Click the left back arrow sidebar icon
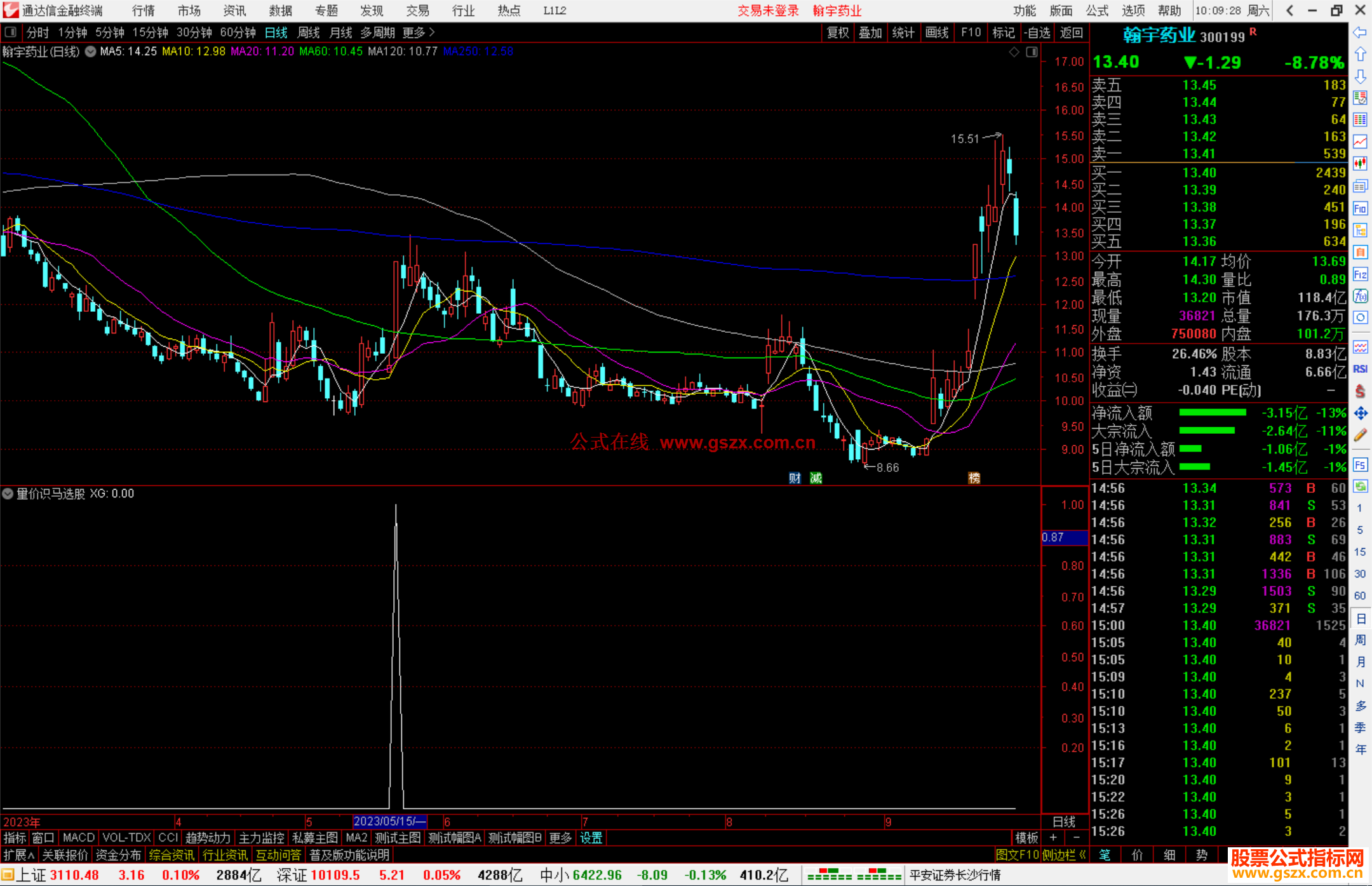Screen dimensions: 1372x886 (x=1360, y=32)
